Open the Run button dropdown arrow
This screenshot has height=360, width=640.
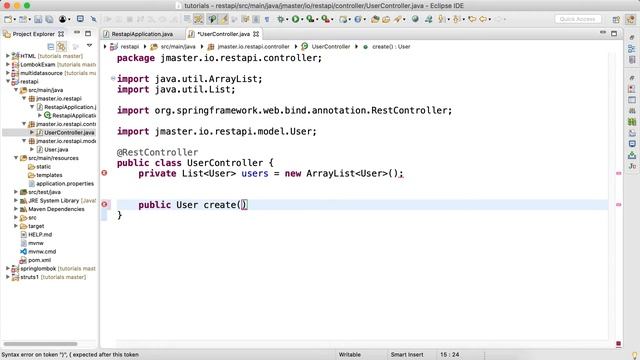[x=302, y=20]
